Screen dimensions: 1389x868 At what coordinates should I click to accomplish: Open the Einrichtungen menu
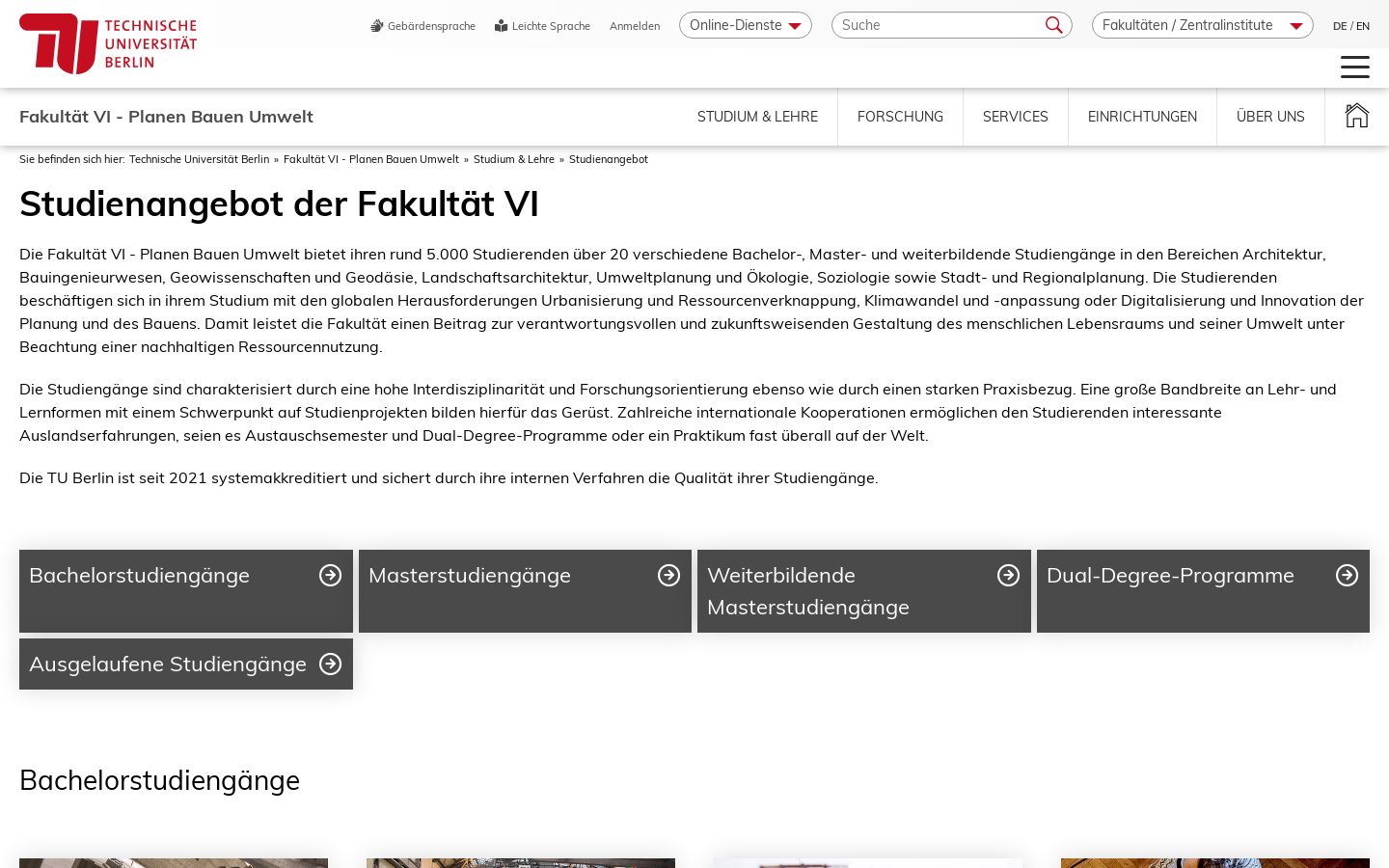point(1142,117)
